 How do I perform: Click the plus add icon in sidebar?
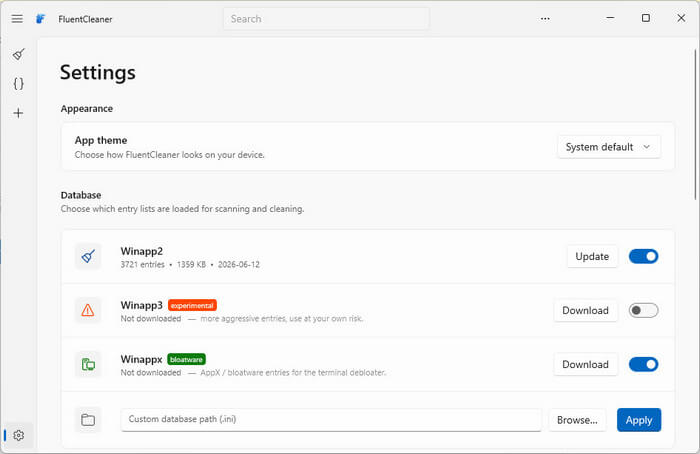[18, 113]
